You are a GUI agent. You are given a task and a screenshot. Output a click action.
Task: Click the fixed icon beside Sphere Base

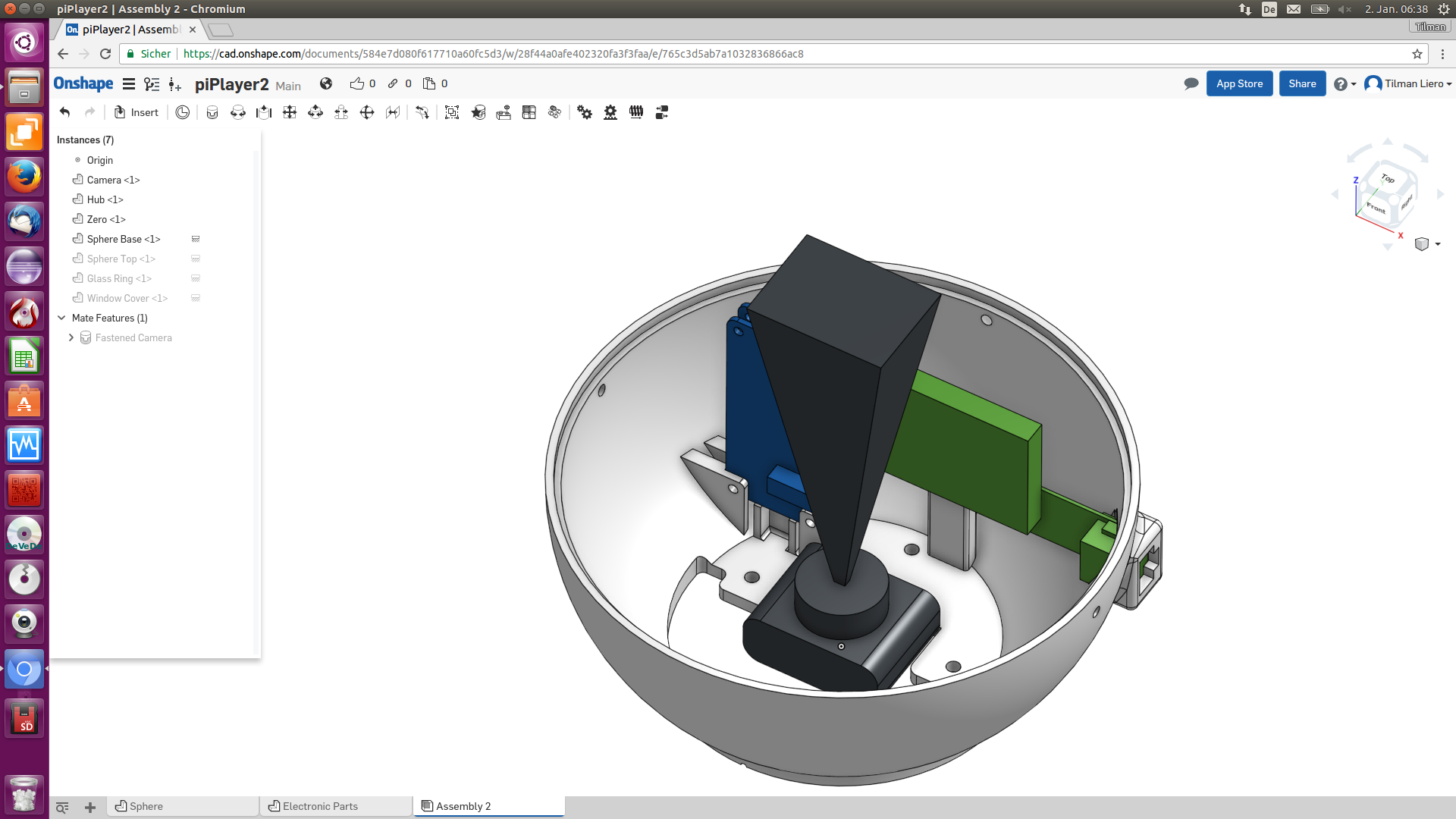pos(196,239)
